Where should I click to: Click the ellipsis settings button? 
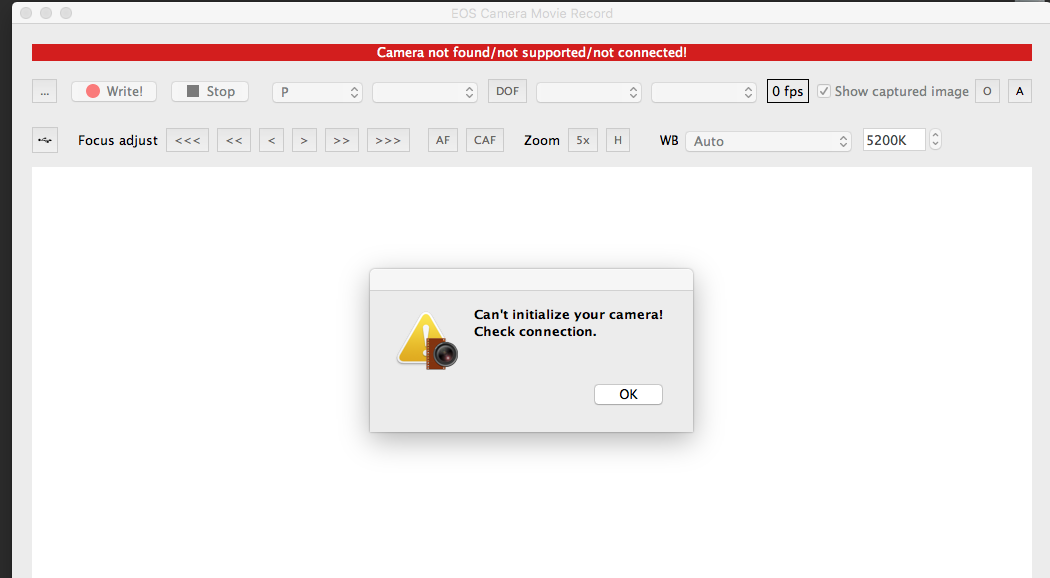click(44, 92)
